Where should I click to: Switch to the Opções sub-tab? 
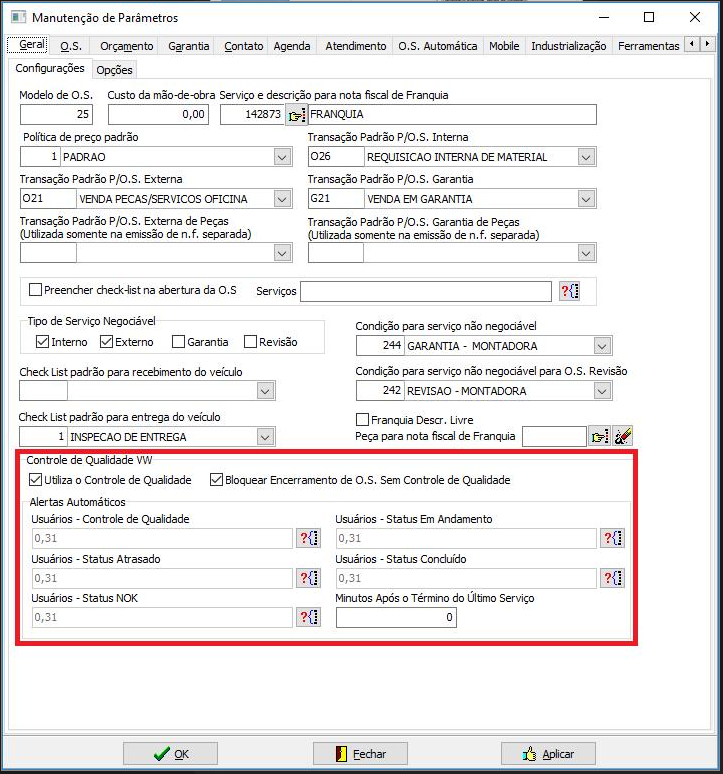click(x=114, y=70)
